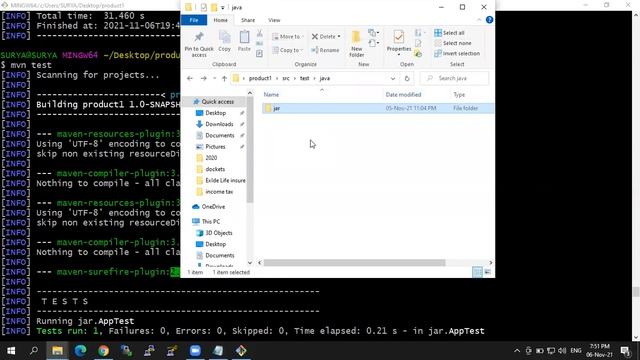Viewport: 640px width, 360px height.
Task: Click the Paste shortcut icon
Action: pyautogui.click(x=260, y=53)
